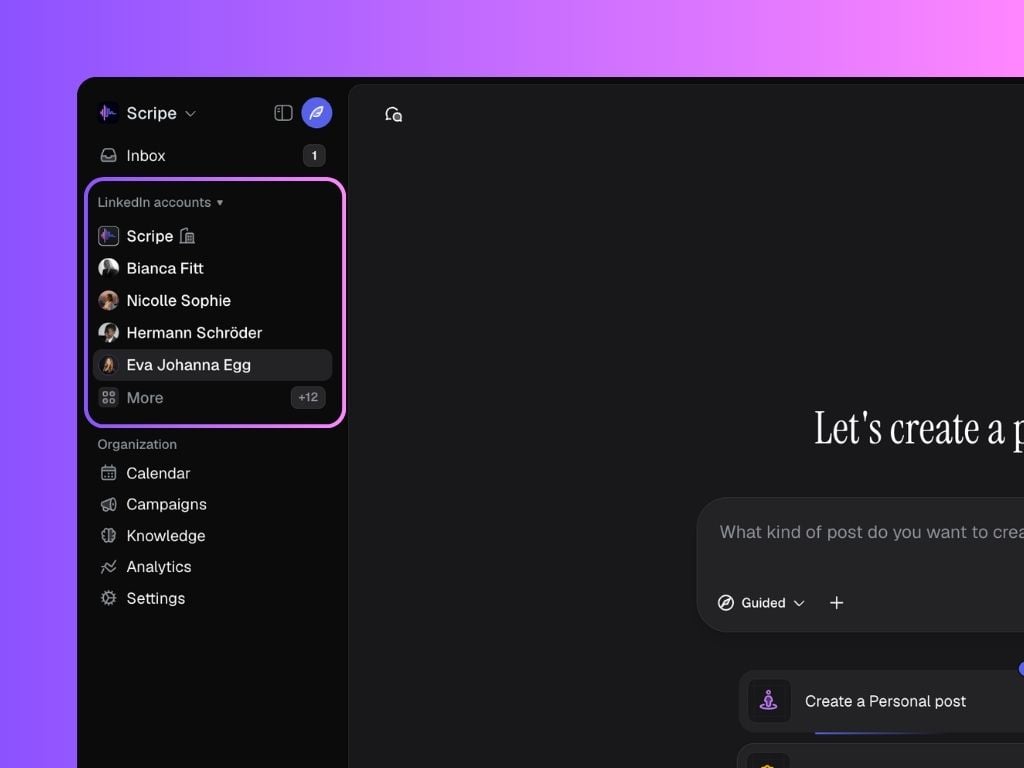This screenshot has height=768, width=1024.
Task: Click the Guided compass icon
Action: click(x=726, y=603)
